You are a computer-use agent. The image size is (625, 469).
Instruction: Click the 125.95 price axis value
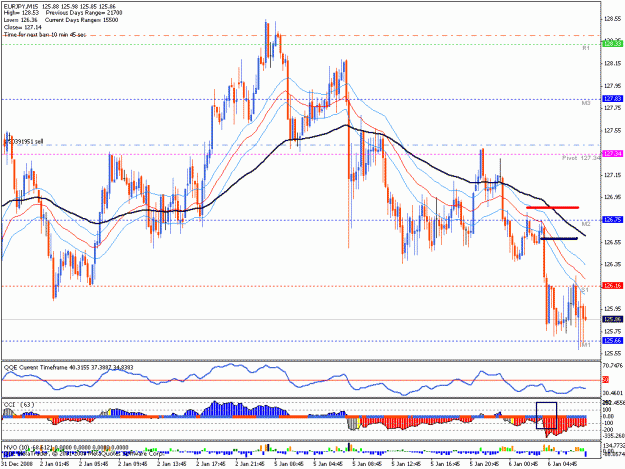pyautogui.click(x=613, y=308)
